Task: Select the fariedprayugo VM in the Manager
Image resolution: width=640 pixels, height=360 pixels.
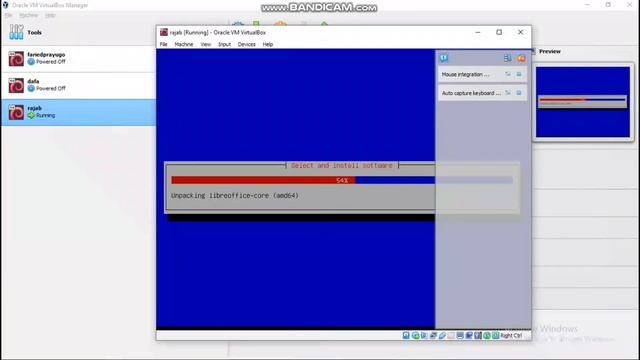Action: click(78, 59)
